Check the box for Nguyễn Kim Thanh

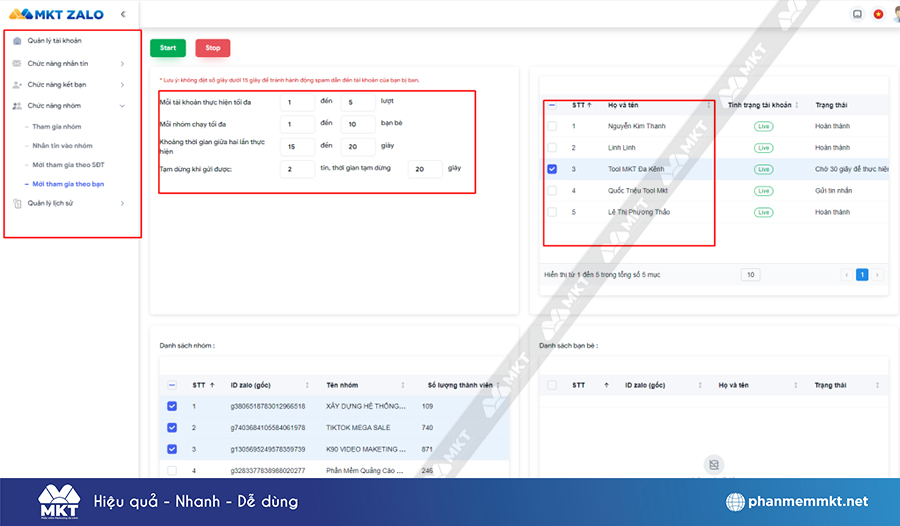[552, 126]
